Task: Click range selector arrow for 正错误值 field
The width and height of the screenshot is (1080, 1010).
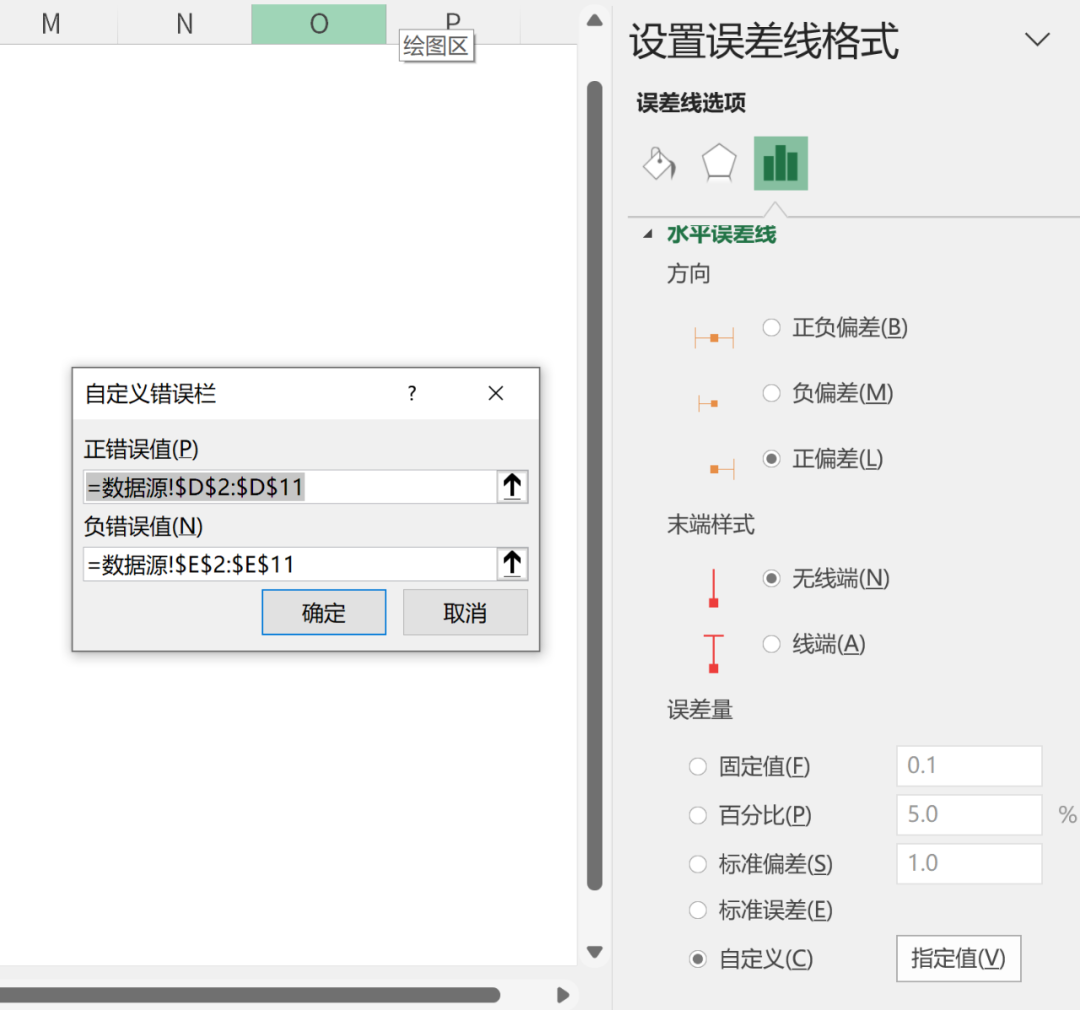Action: tap(512, 487)
